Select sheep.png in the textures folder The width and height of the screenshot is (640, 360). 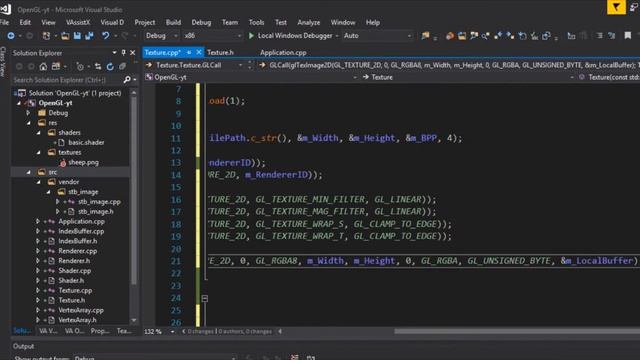pos(83,162)
